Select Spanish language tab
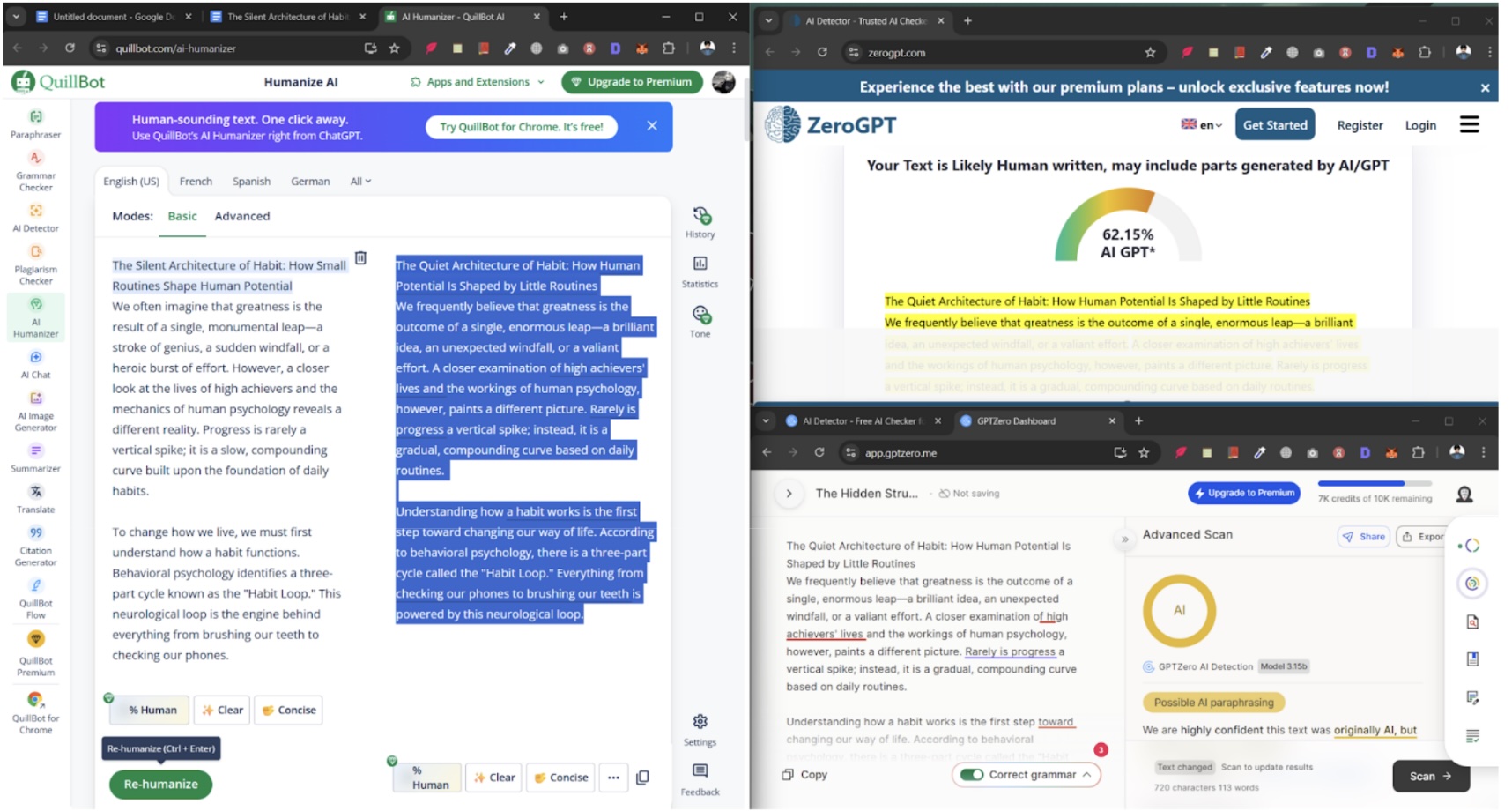Image resolution: width=1512 pixels, height=811 pixels. [251, 181]
